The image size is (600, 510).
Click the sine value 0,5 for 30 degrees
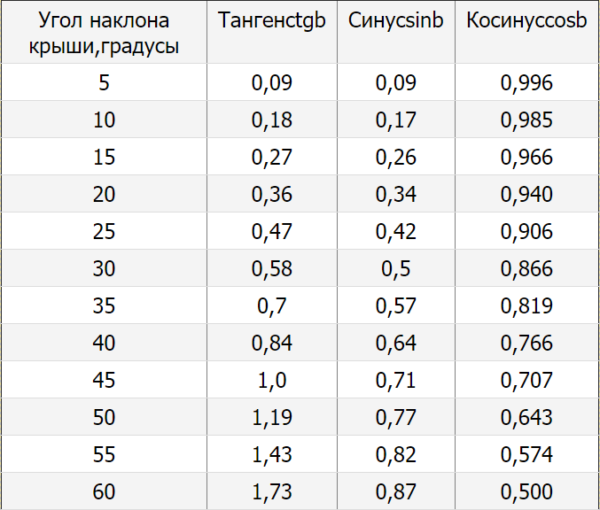[394, 269]
